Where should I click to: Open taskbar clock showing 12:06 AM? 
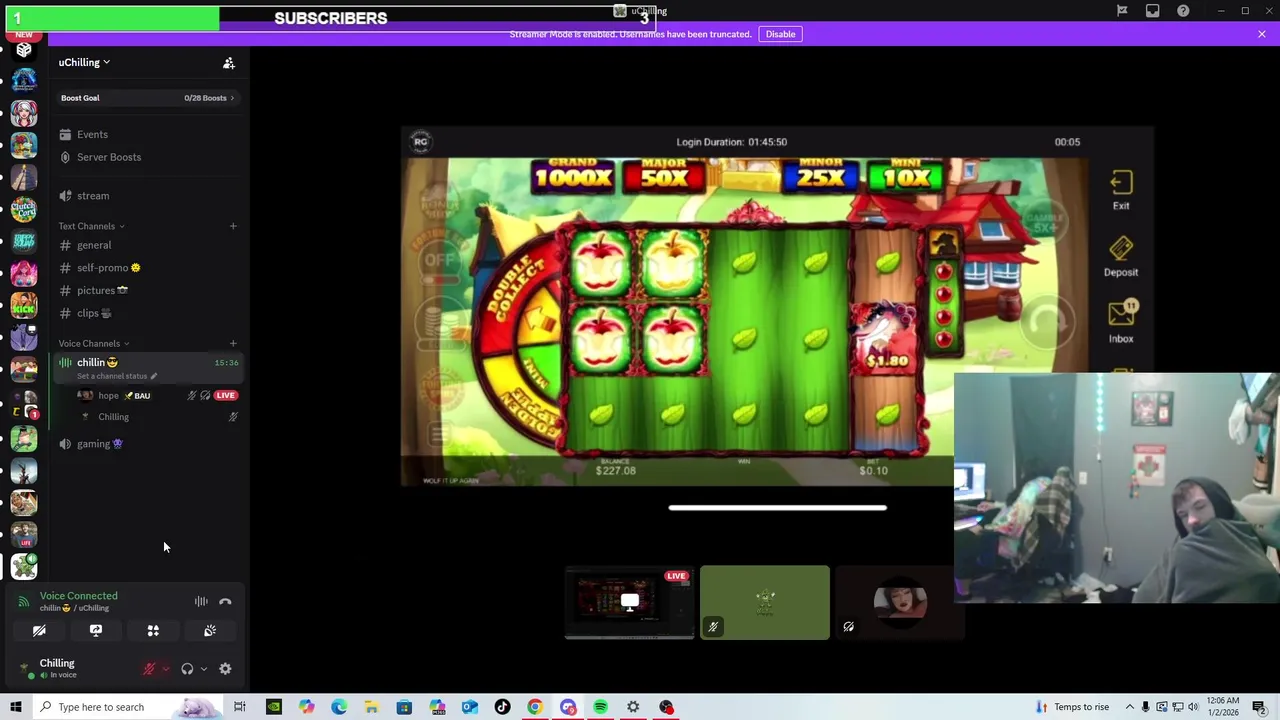pos(1223,707)
